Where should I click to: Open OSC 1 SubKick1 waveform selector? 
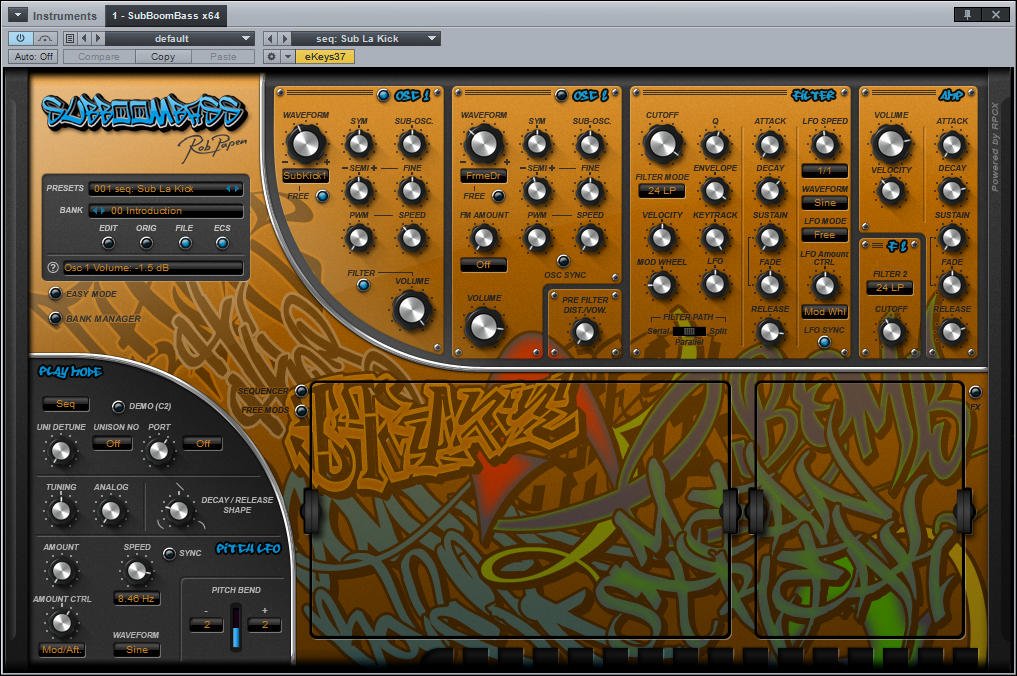(305, 176)
